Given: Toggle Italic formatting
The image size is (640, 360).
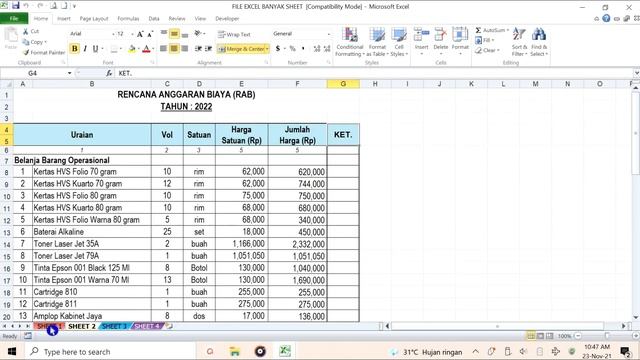Looking at the screenshot, I should tap(85, 49).
